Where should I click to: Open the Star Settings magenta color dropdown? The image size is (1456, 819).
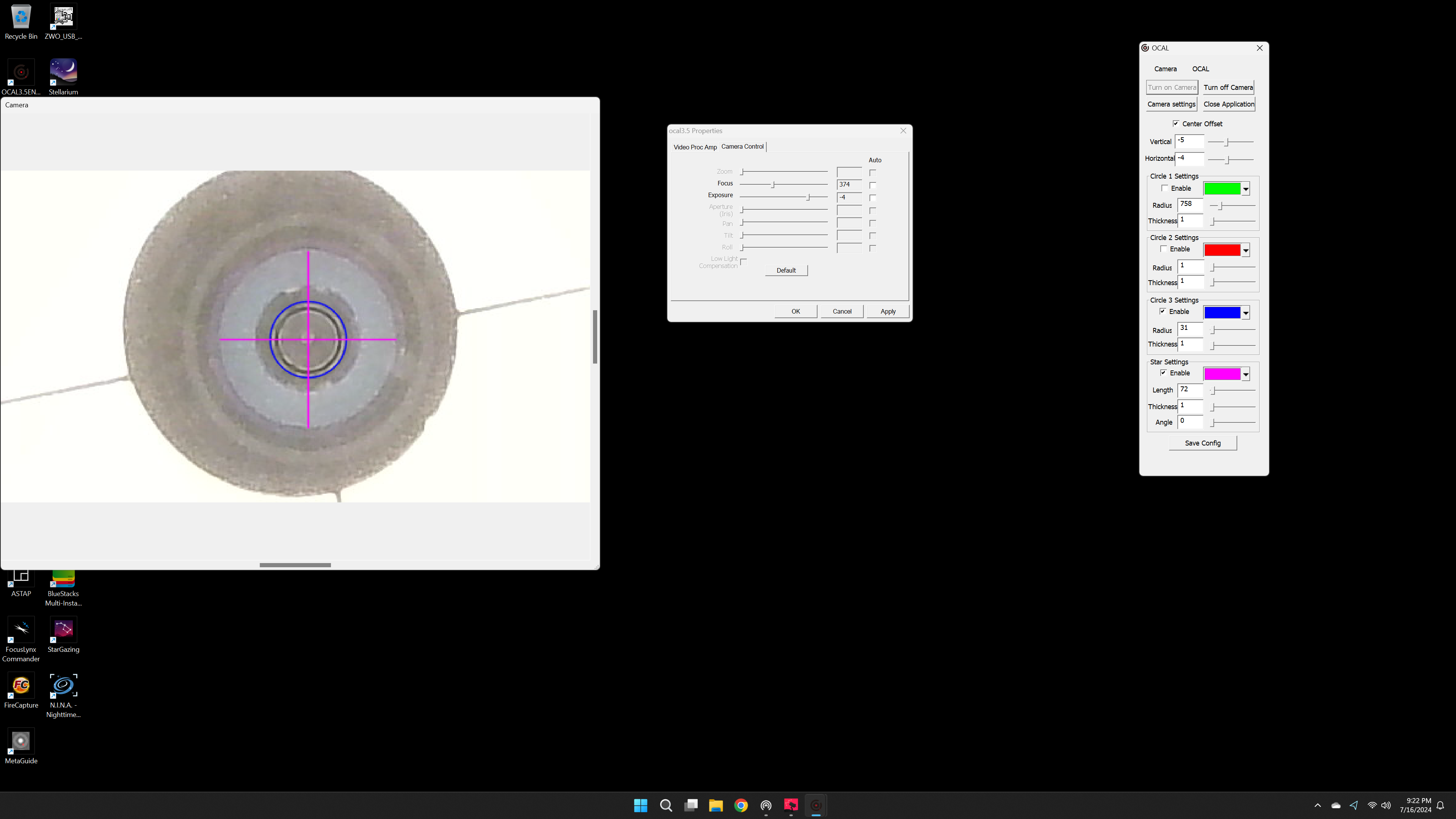coord(1246,374)
